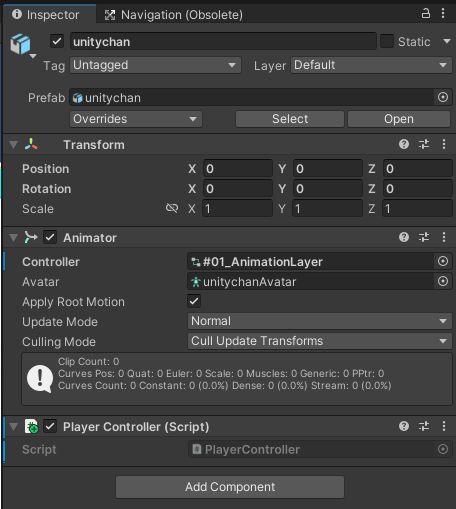
Task: Click the Navigation tab icon
Action: tap(110, 15)
